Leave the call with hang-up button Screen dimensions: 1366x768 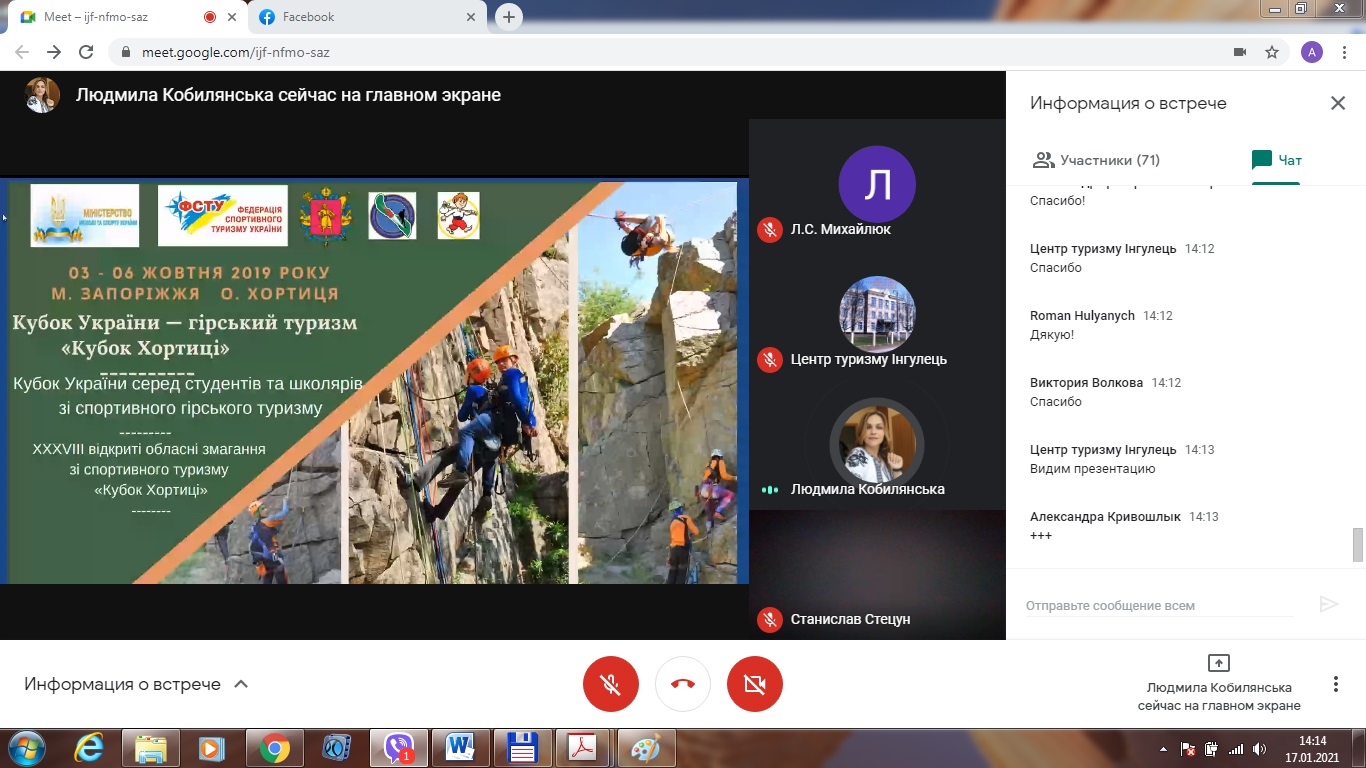pos(683,684)
